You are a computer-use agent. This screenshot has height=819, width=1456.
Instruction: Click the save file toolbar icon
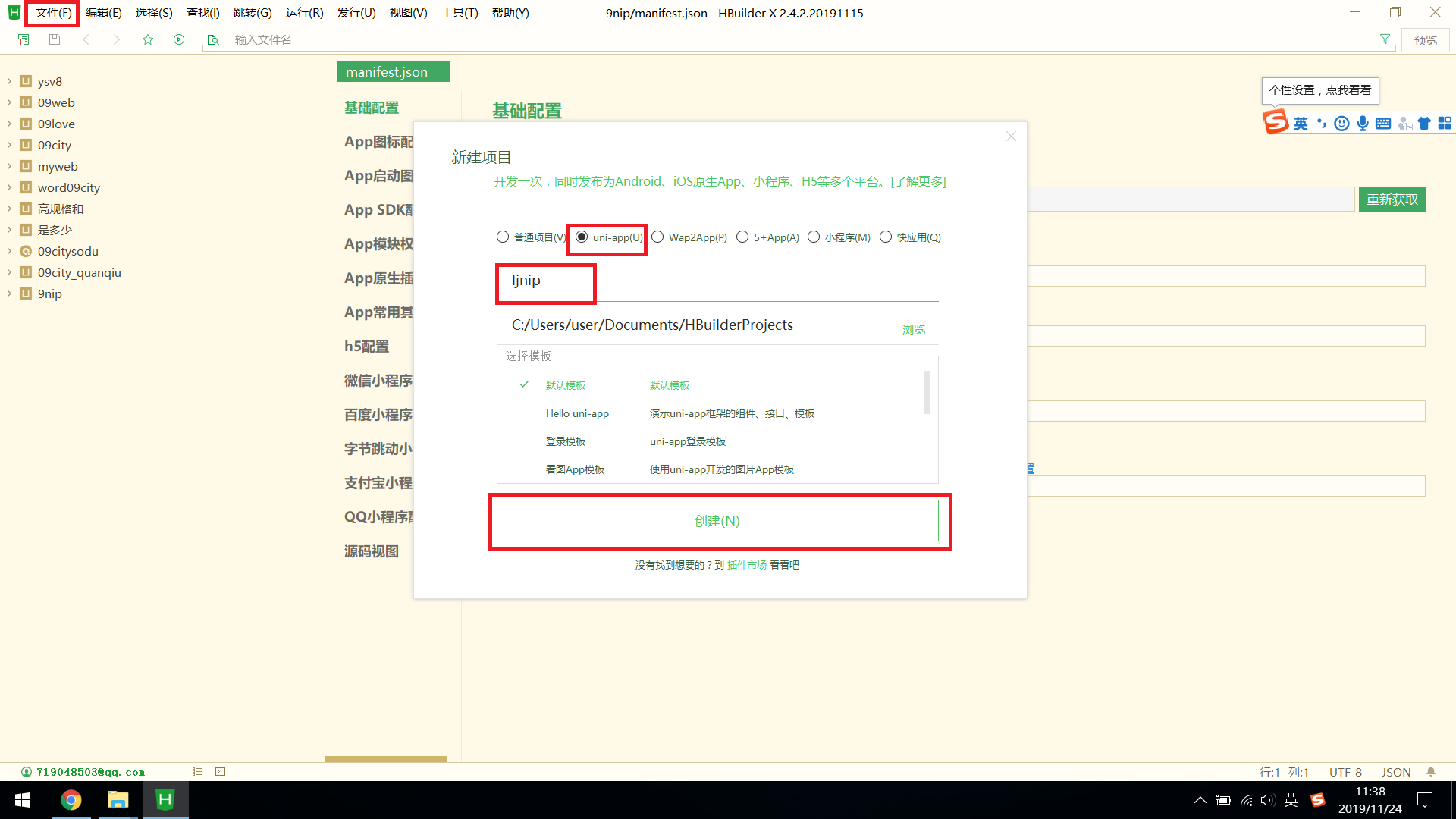coord(55,39)
